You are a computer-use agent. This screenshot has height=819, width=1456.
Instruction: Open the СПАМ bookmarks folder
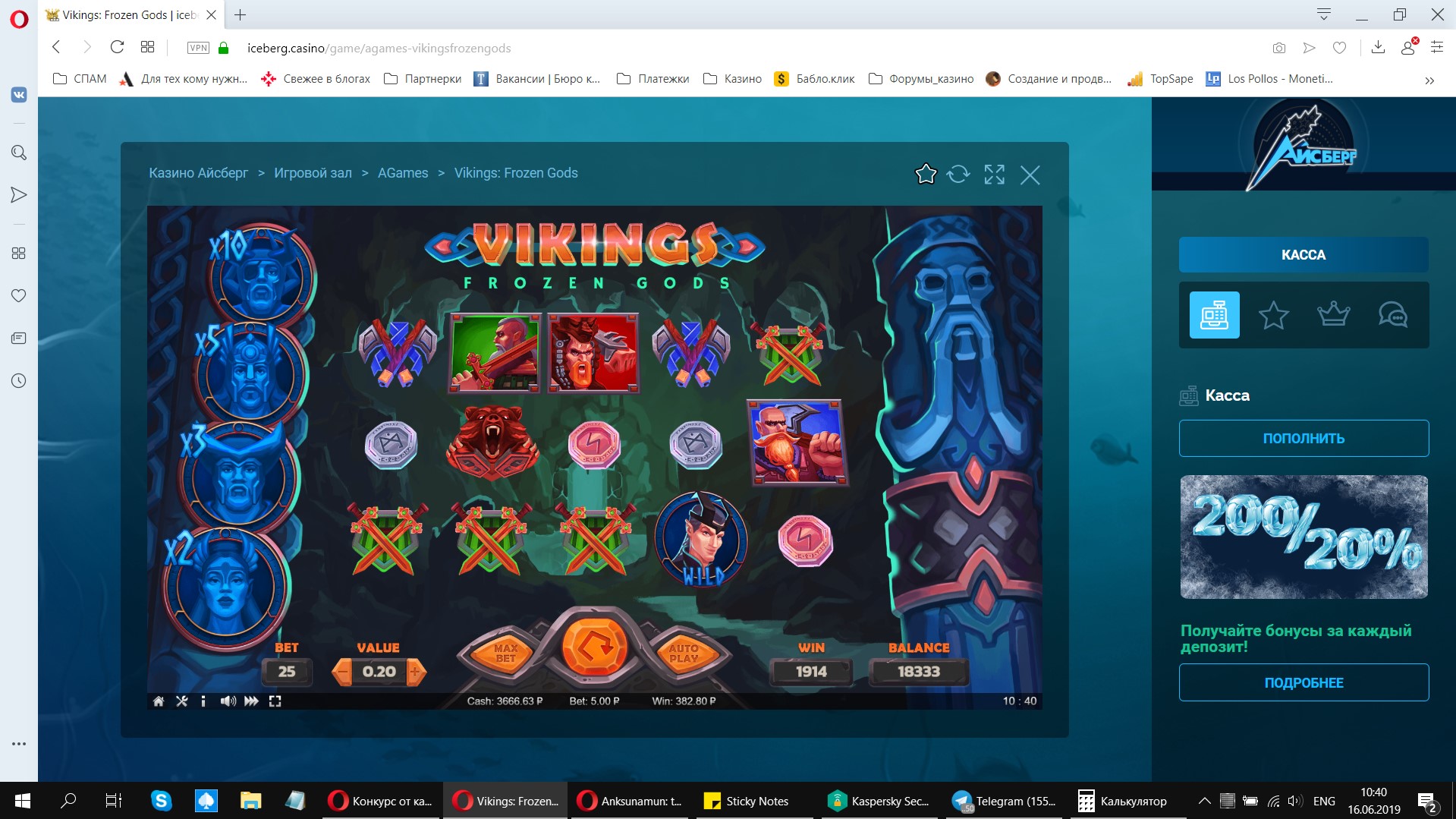click(x=80, y=79)
